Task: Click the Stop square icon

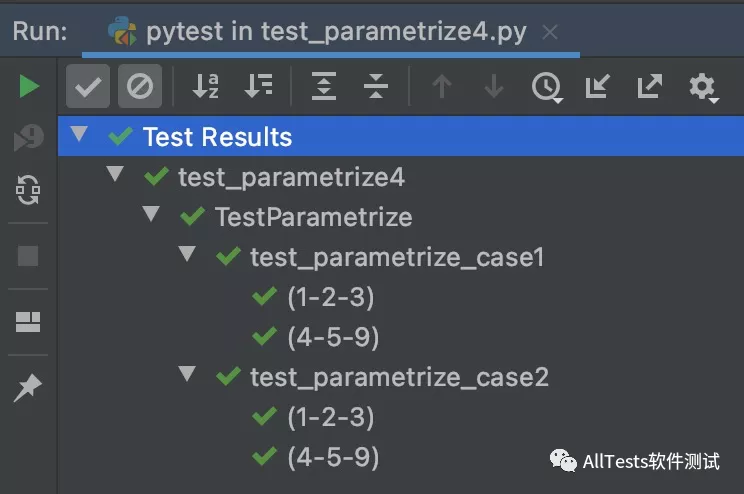Action: pyautogui.click(x=29, y=256)
